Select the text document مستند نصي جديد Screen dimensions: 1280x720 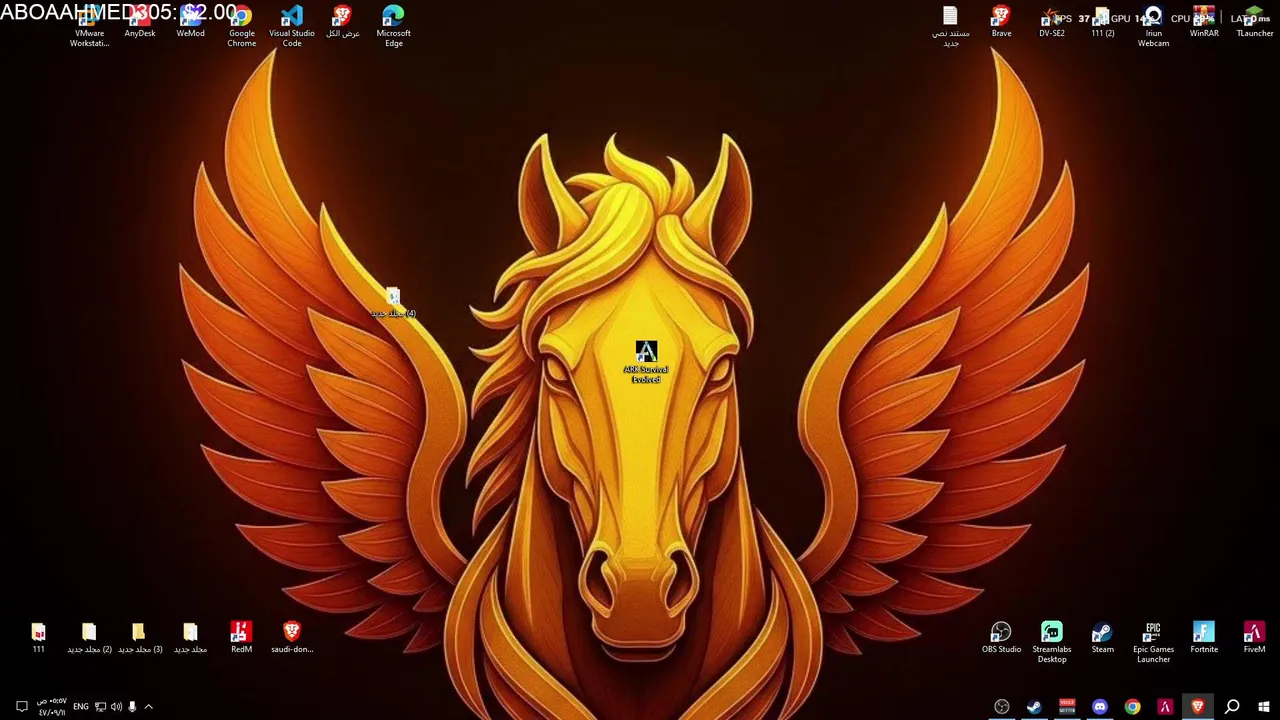click(950, 27)
